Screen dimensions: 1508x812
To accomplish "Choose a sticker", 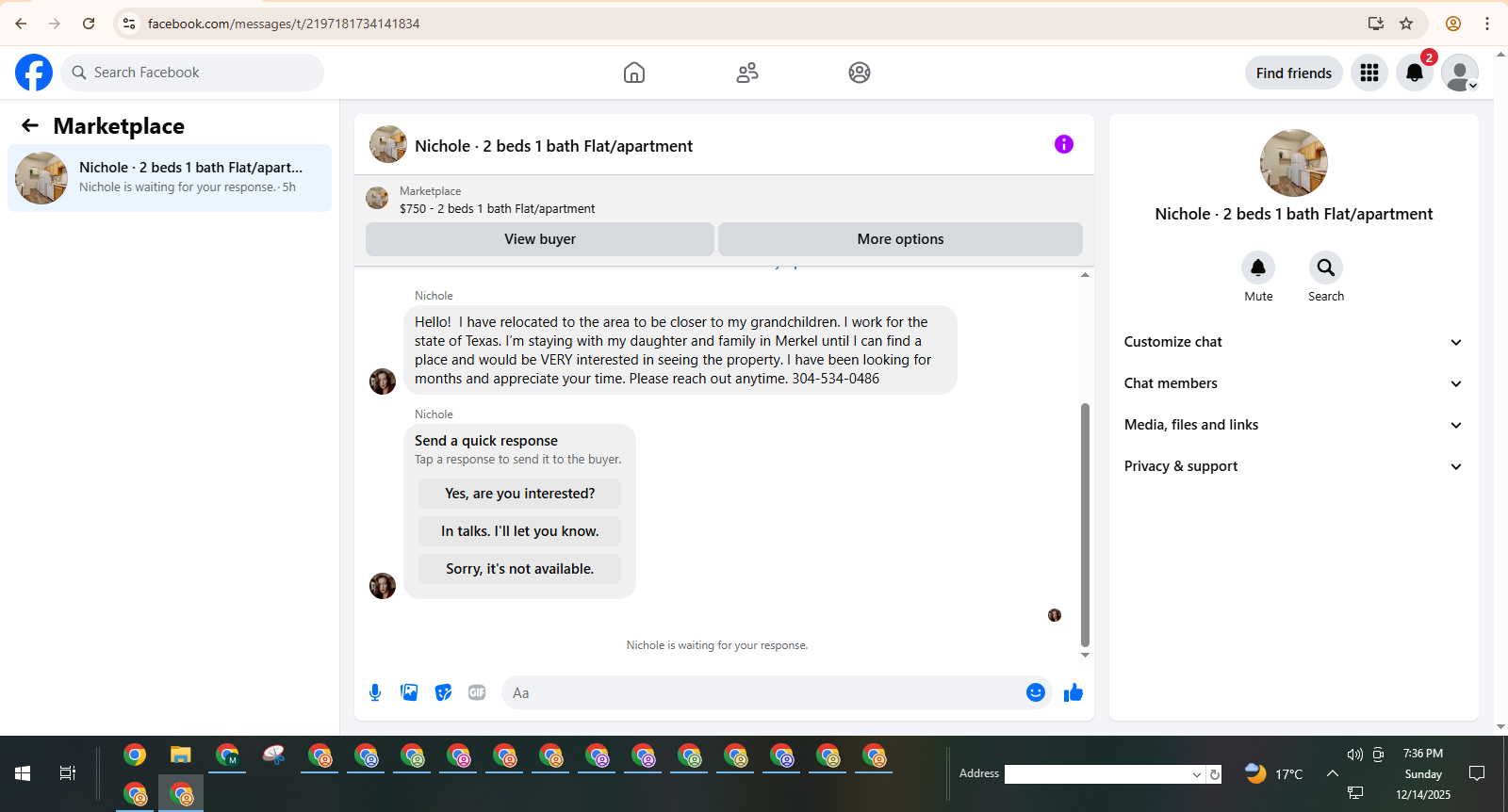I will 443,692.
